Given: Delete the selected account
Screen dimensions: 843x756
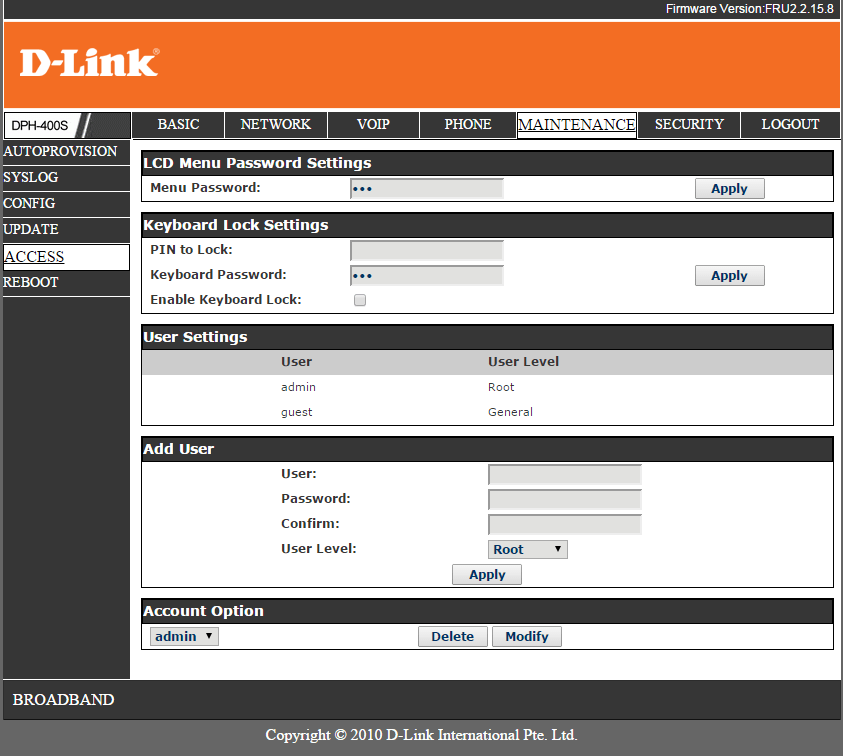Looking at the screenshot, I should [x=453, y=637].
